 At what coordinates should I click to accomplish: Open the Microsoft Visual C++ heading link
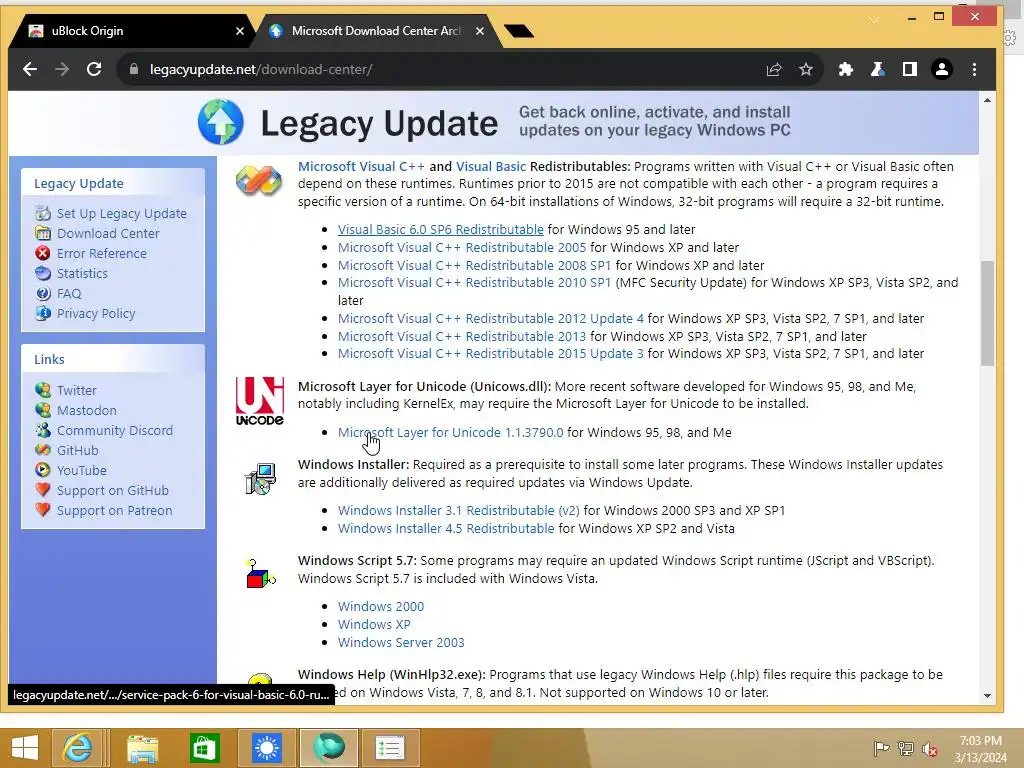point(361,167)
